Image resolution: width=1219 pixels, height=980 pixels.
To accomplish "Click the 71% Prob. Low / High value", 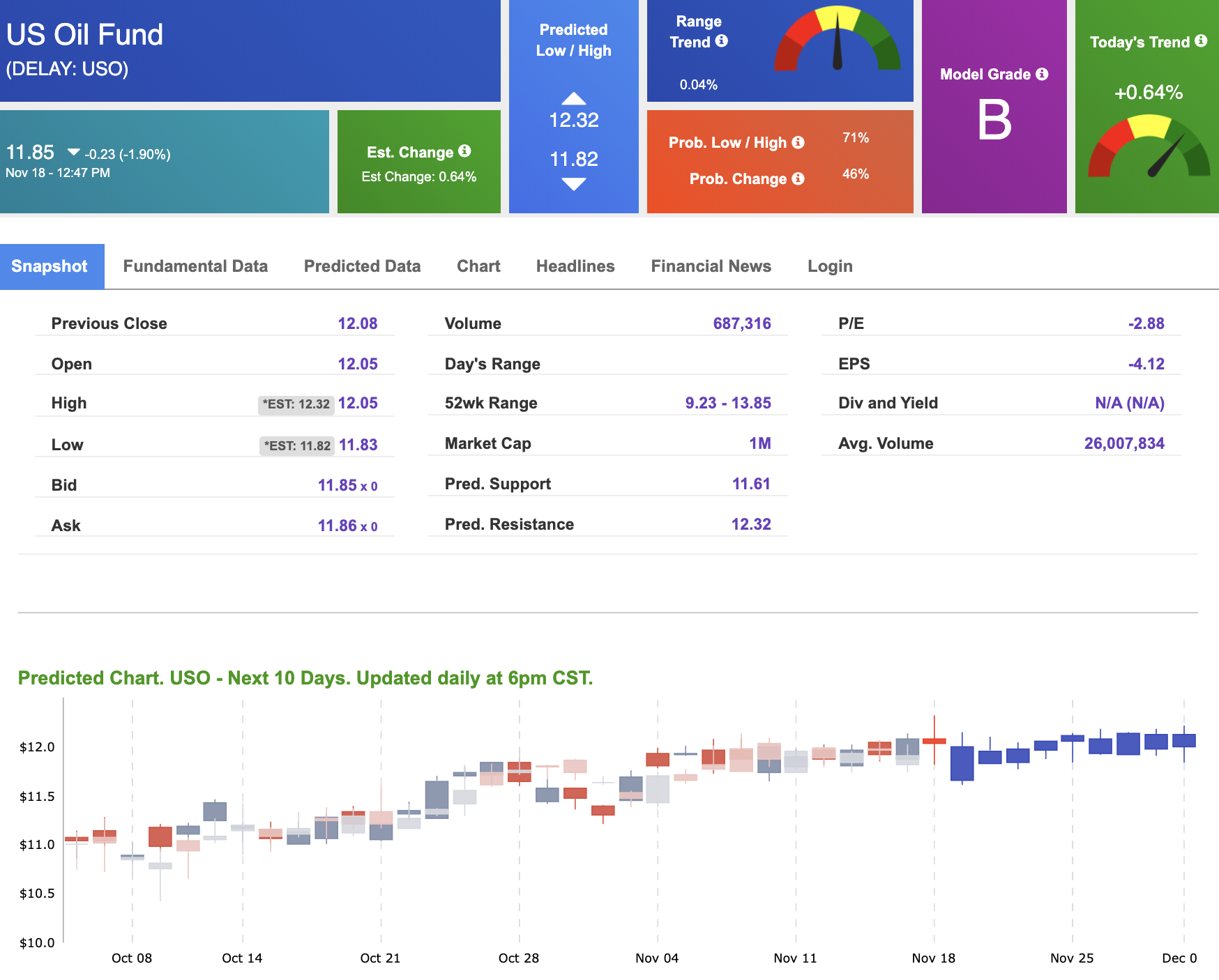I will click(856, 138).
